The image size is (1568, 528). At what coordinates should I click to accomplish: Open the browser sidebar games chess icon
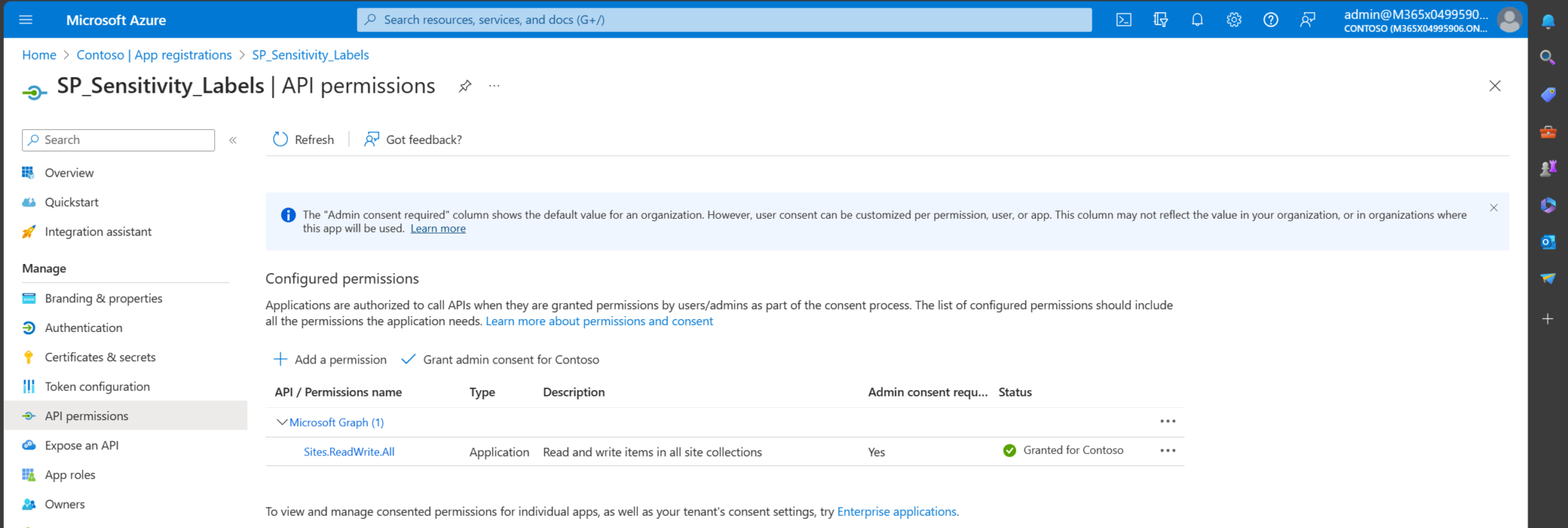click(1548, 168)
